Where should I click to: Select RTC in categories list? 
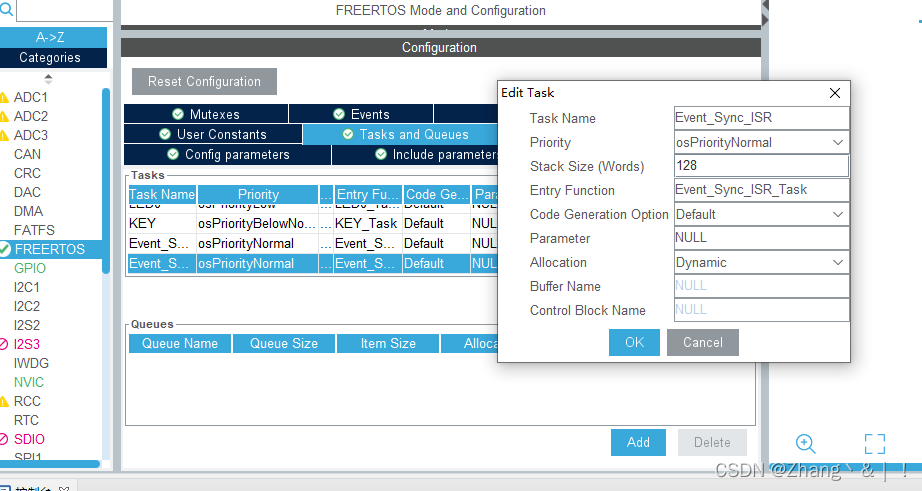point(26,420)
